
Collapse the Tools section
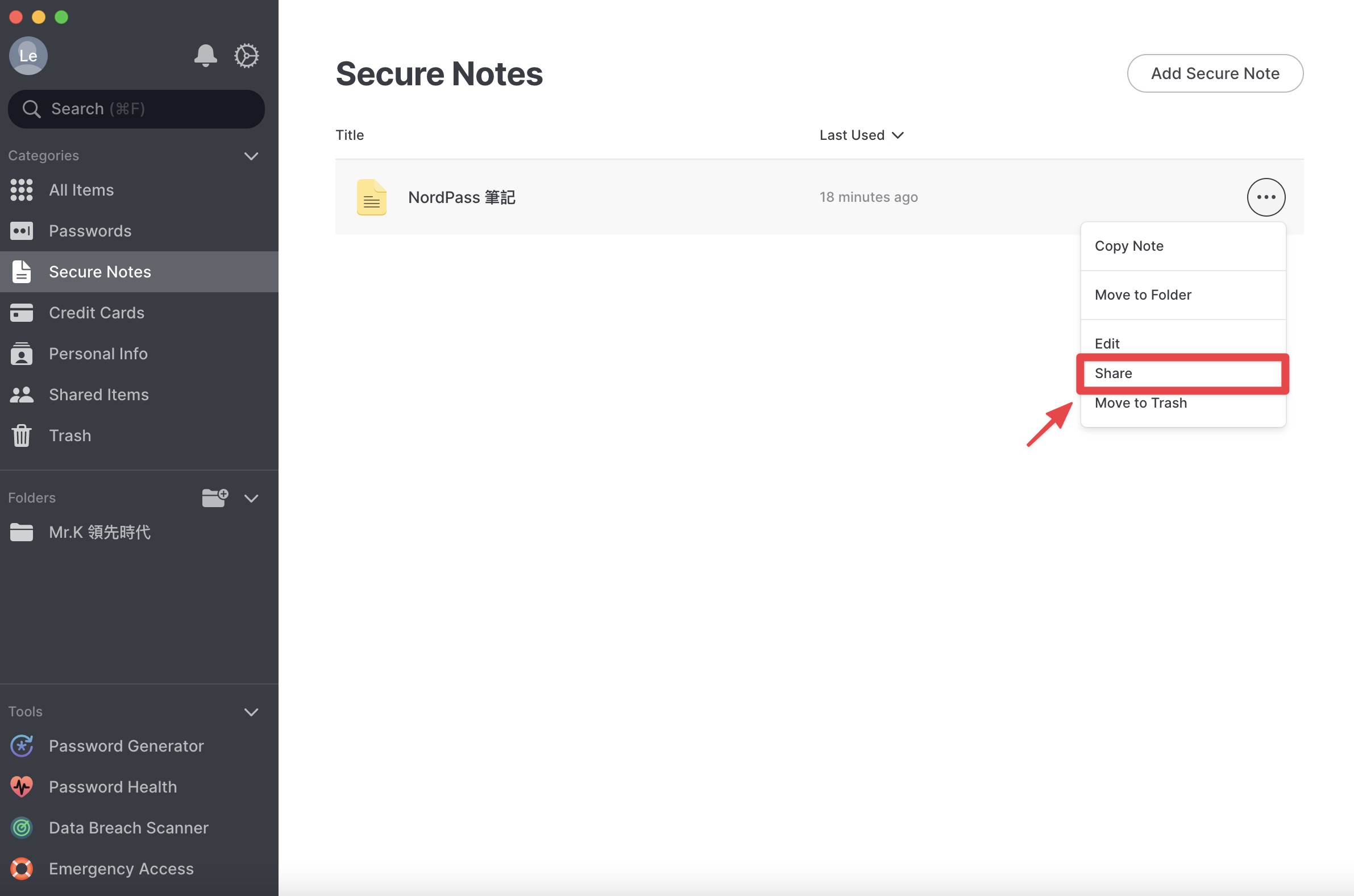point(251,712)
